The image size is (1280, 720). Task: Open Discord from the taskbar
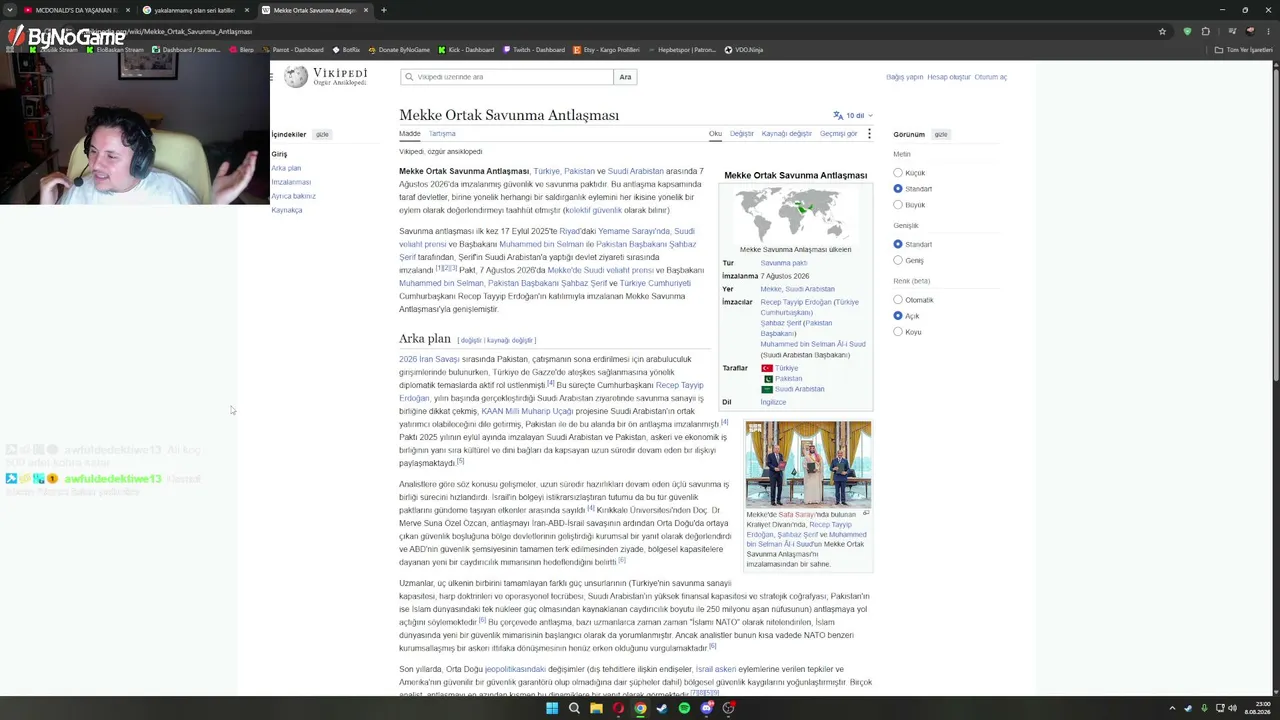(x=707, y=708)
